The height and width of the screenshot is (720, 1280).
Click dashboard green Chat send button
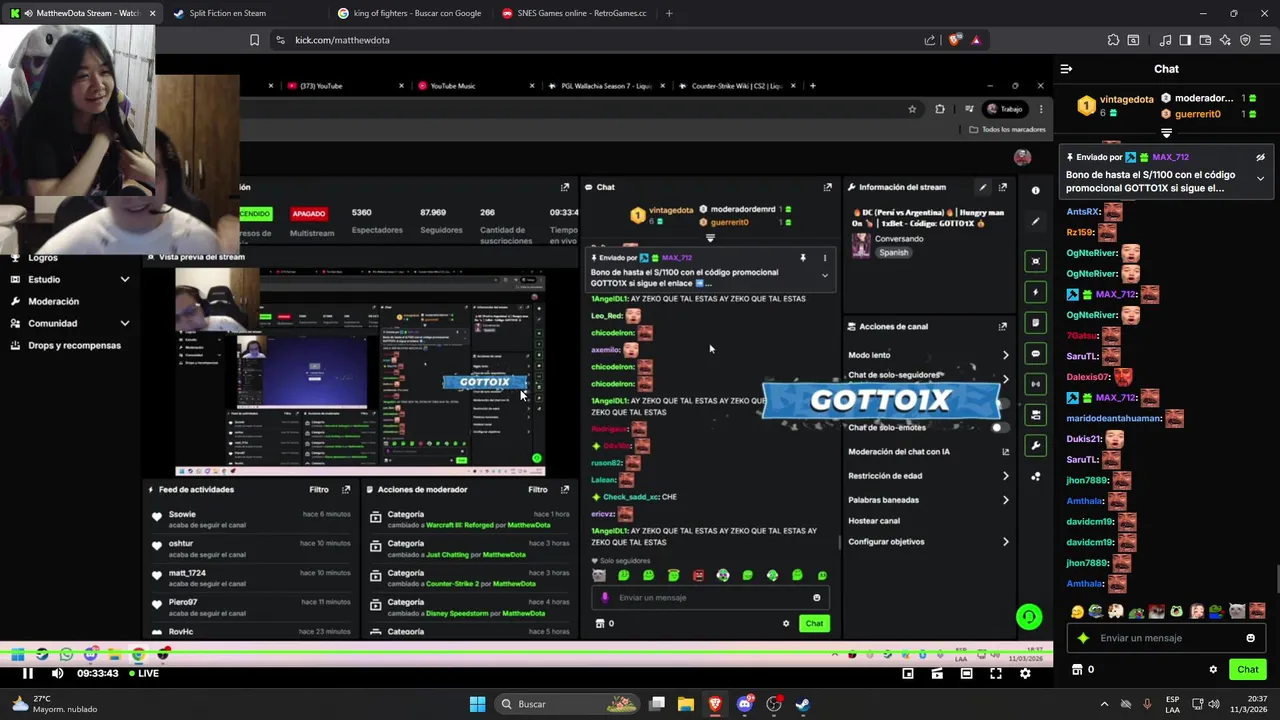pyautogui.click(x=814, y=624)
